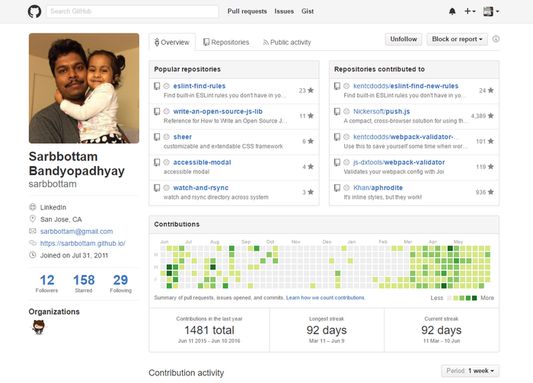Open the sarbbottam@gmail.com email link
533x383 pixels.
pos(76,231)
